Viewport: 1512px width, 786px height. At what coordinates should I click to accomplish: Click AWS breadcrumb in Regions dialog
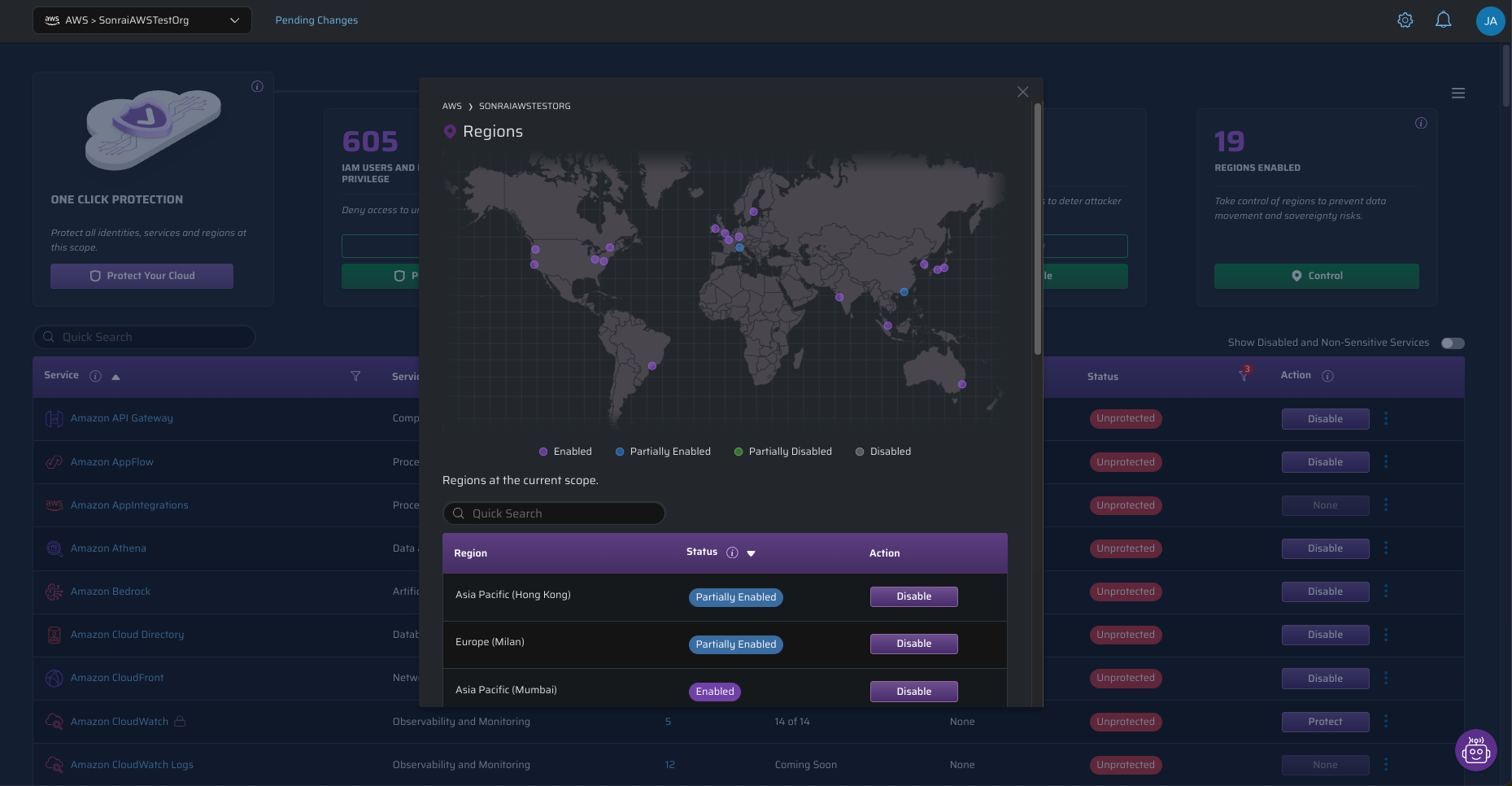click(452, 107)
